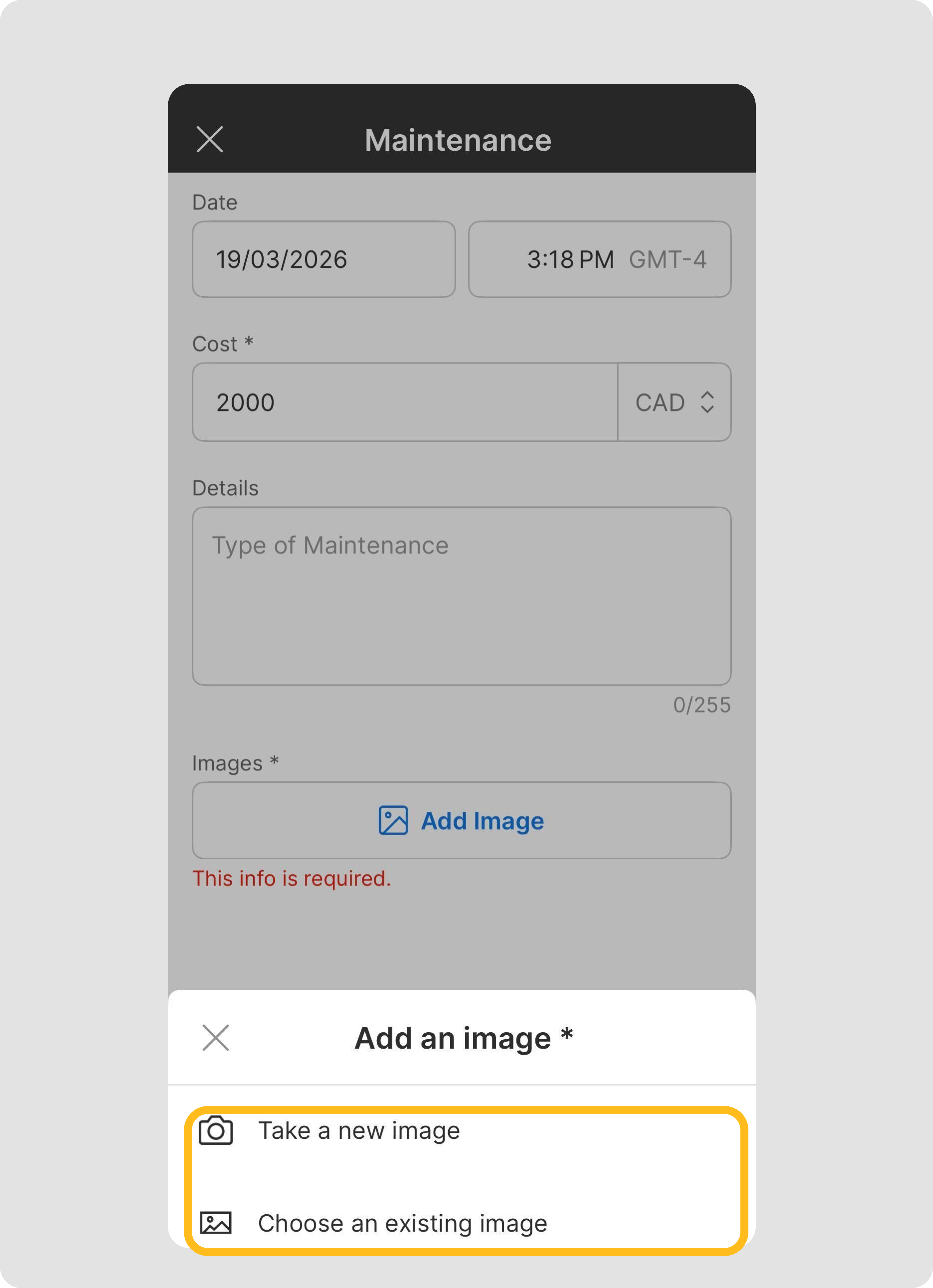Screen dimensions: 933x1288
Task: Click the Maintenance title in header
Action: pos(458,140)
